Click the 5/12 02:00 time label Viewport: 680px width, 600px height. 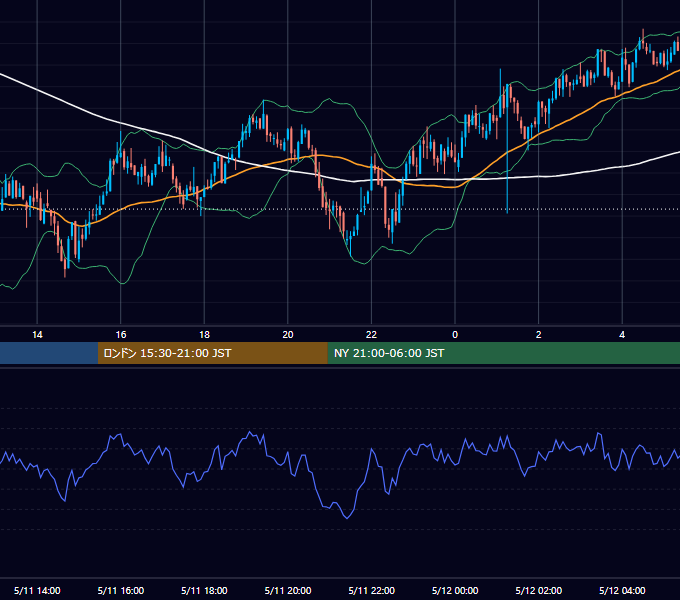tap(539, 590)
